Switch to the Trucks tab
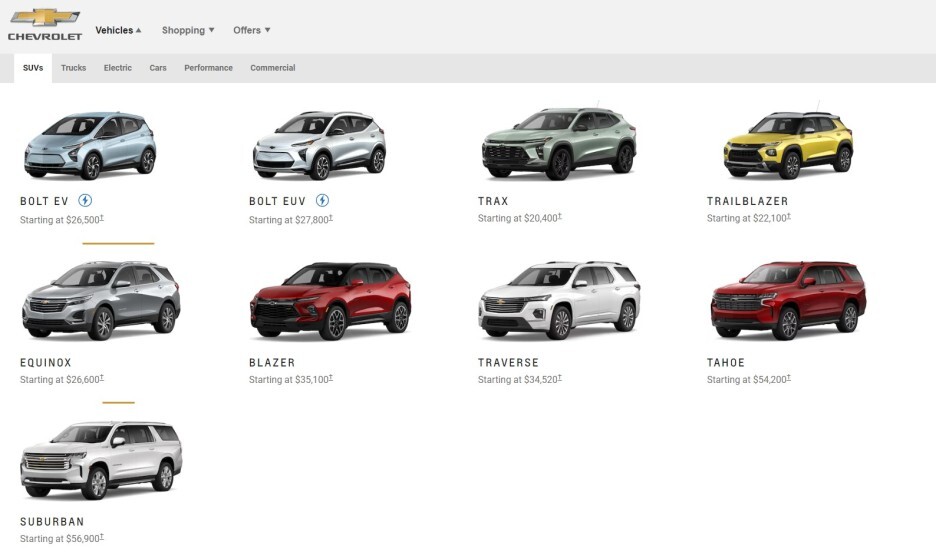 click(x=73, y=68)
